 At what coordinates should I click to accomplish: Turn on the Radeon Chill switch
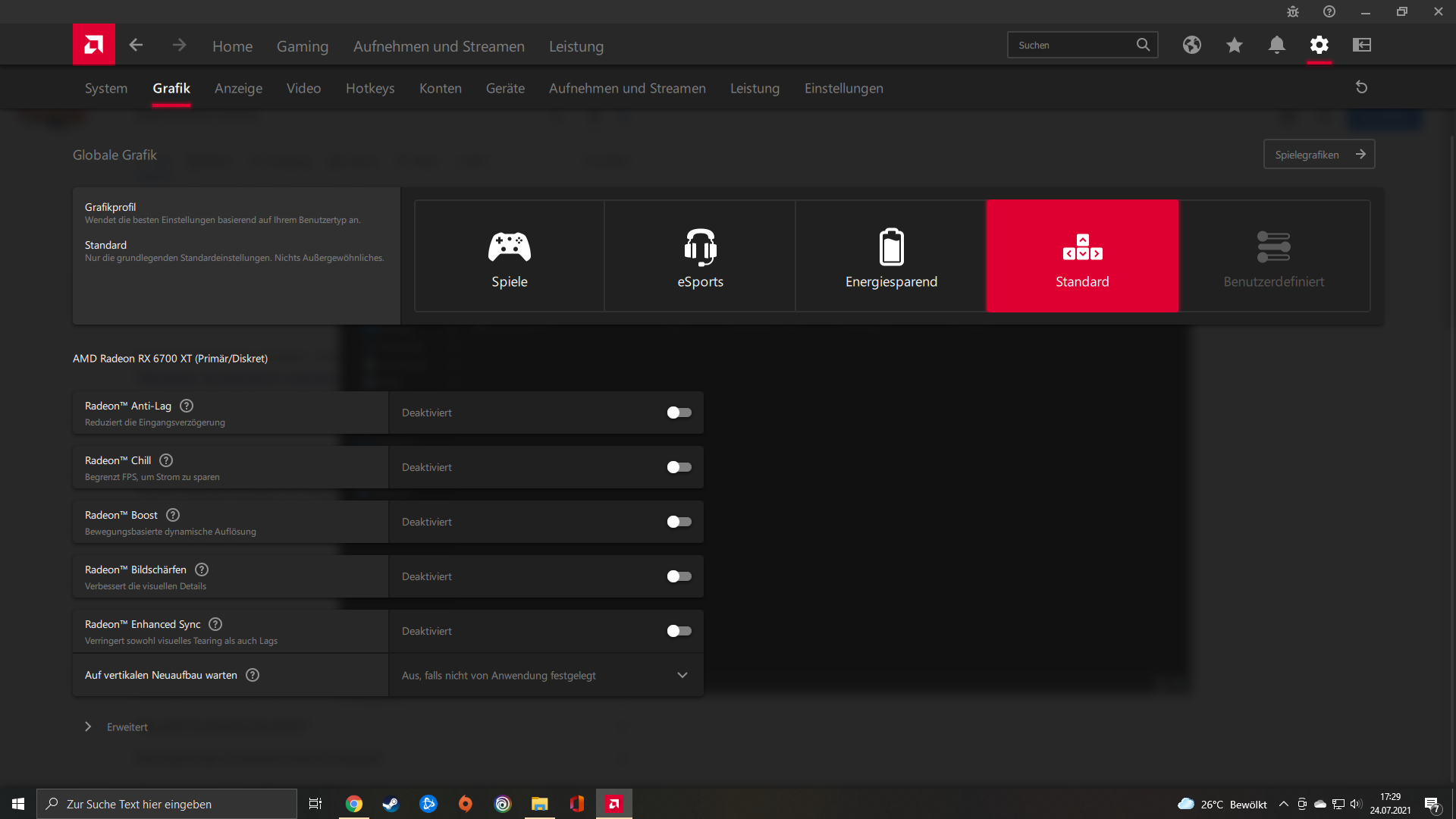tap(679, 467)
